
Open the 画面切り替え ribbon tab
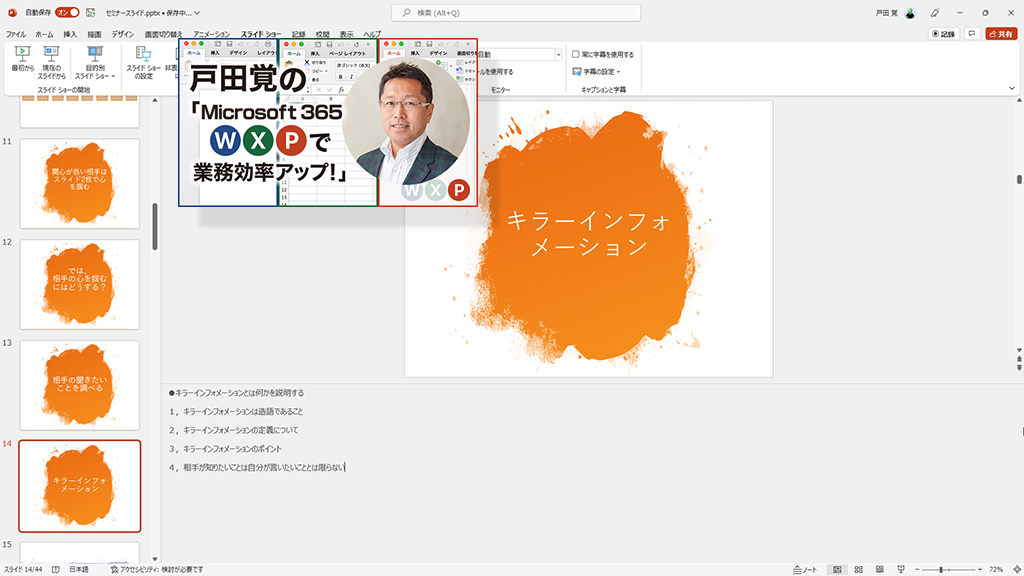point(165,32)
